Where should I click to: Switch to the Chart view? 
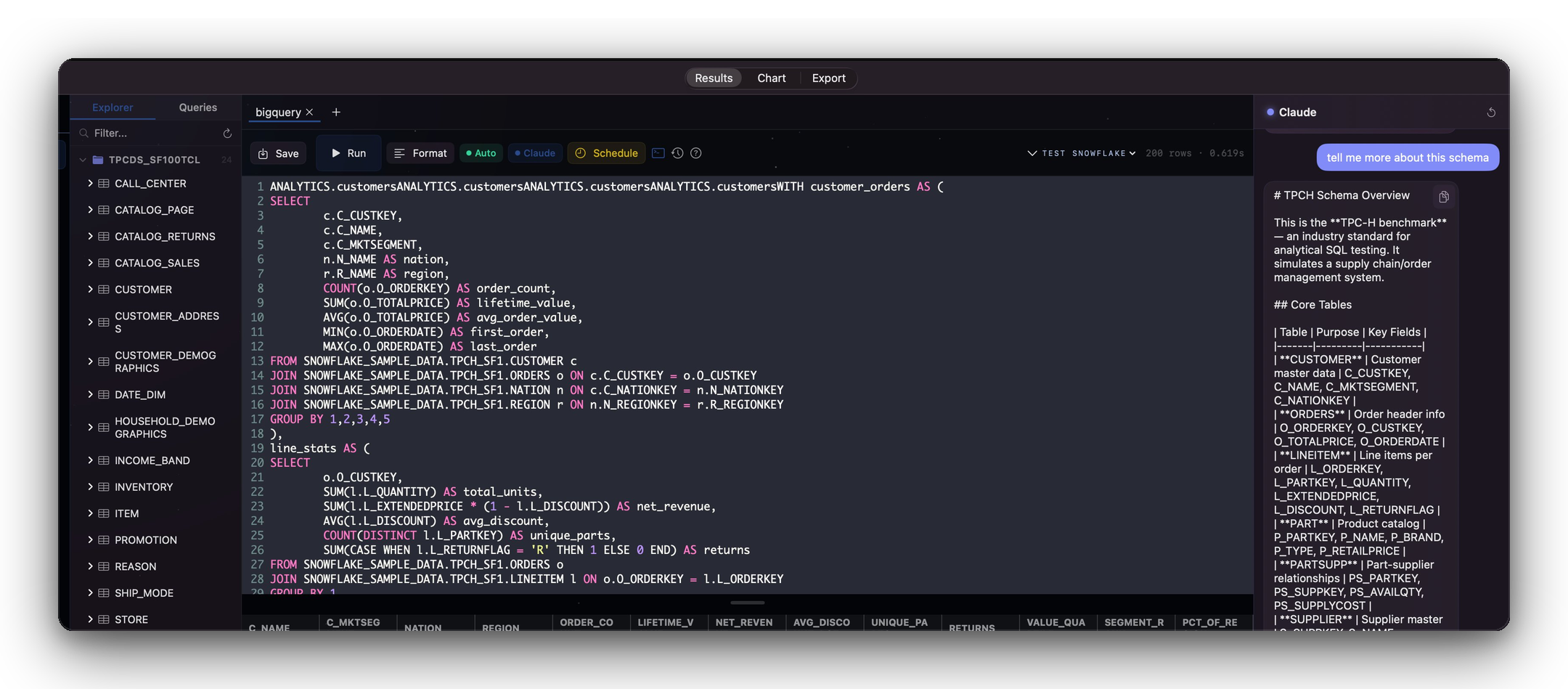772,78
